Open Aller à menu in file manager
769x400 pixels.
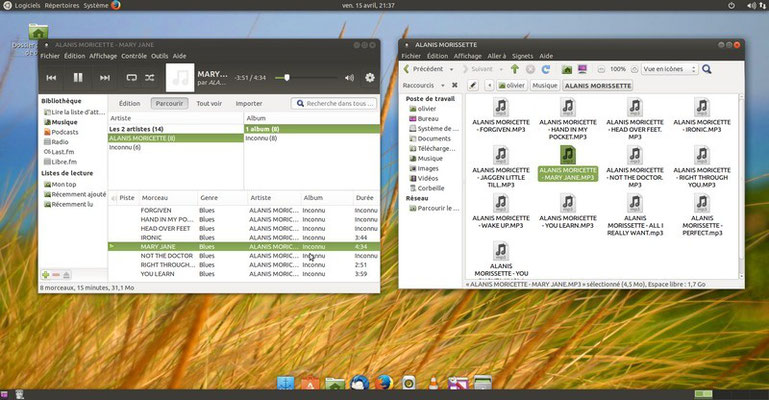point(496,56)
